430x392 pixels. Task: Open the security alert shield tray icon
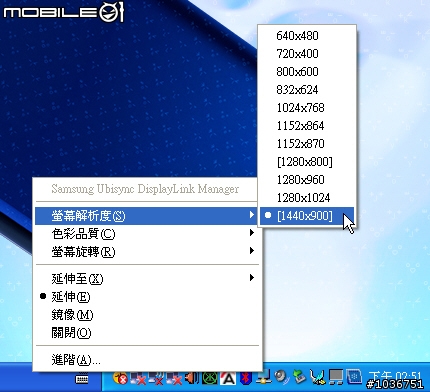click(x=121, y=378)
